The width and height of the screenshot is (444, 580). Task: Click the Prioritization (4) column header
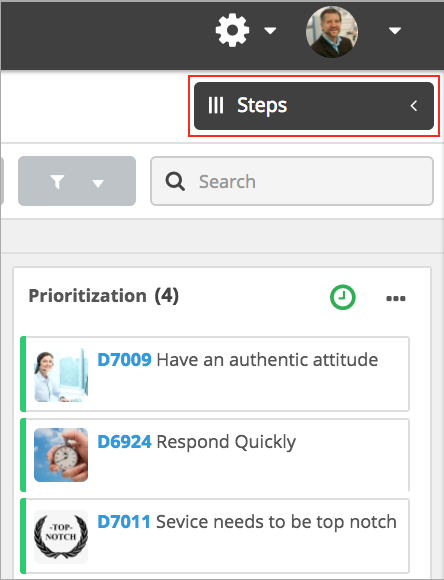point(104,296)
